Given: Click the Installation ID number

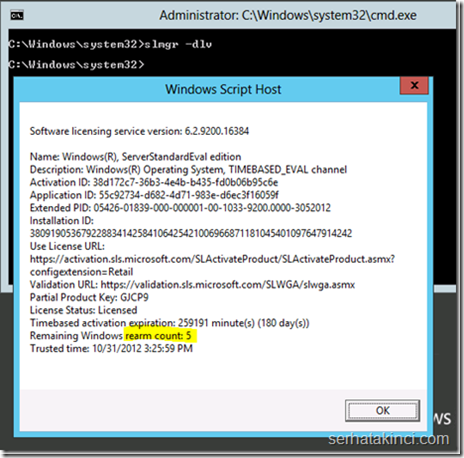Looking at the screenshot, I should click(x=191, y=233).
